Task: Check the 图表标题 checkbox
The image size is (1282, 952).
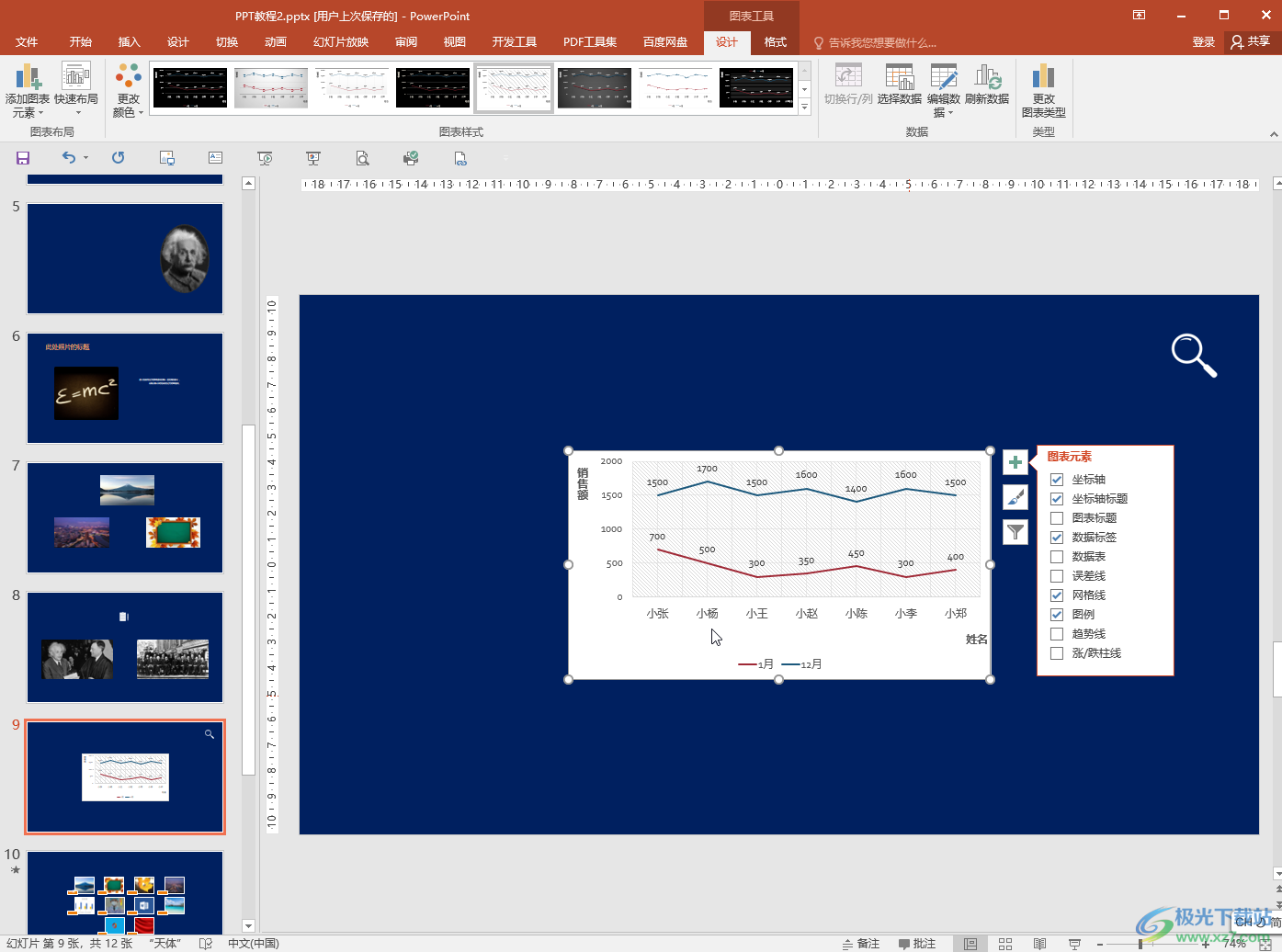Action: tap(1057, 518)
